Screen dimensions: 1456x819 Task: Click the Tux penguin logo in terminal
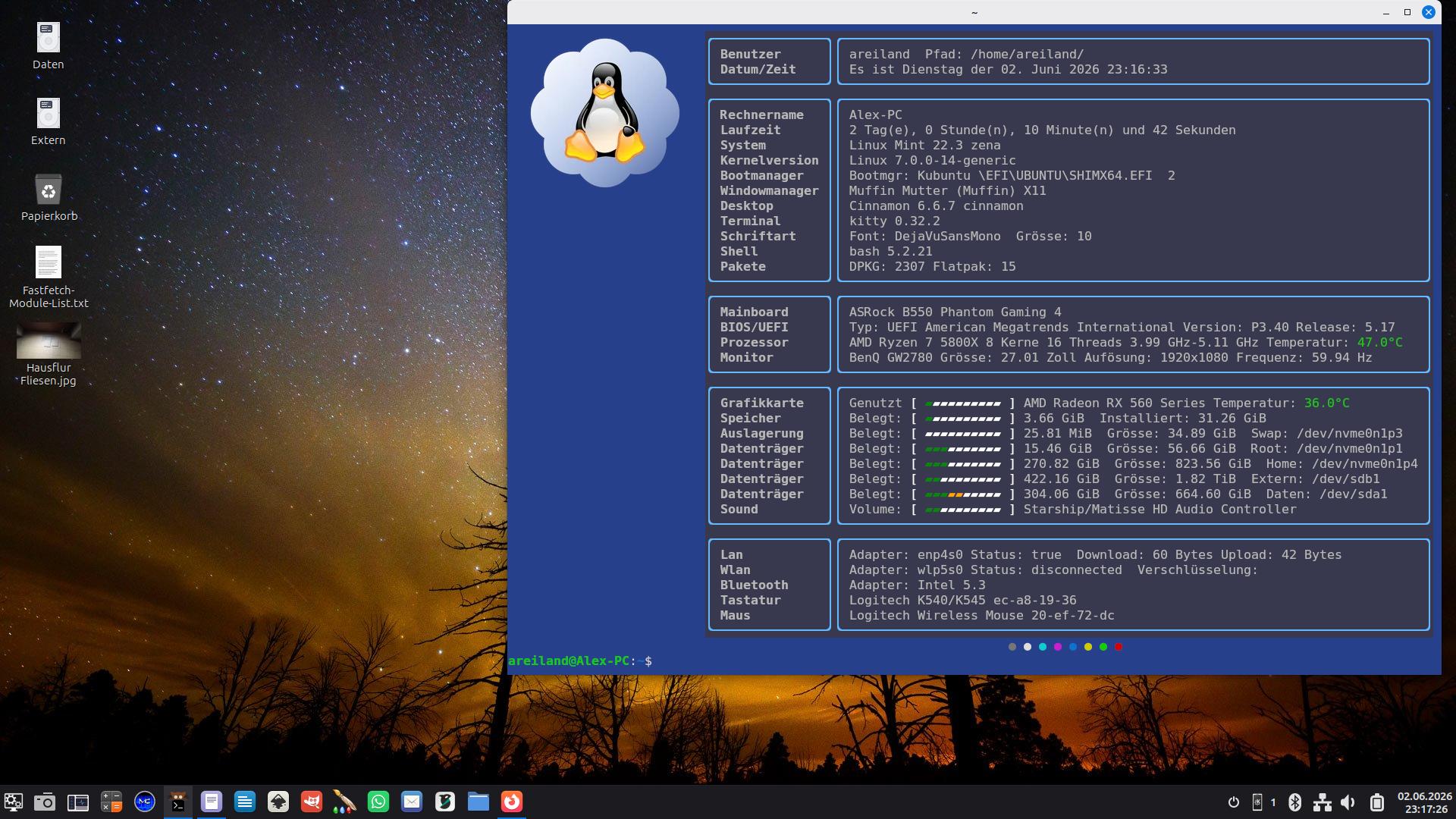605,113
